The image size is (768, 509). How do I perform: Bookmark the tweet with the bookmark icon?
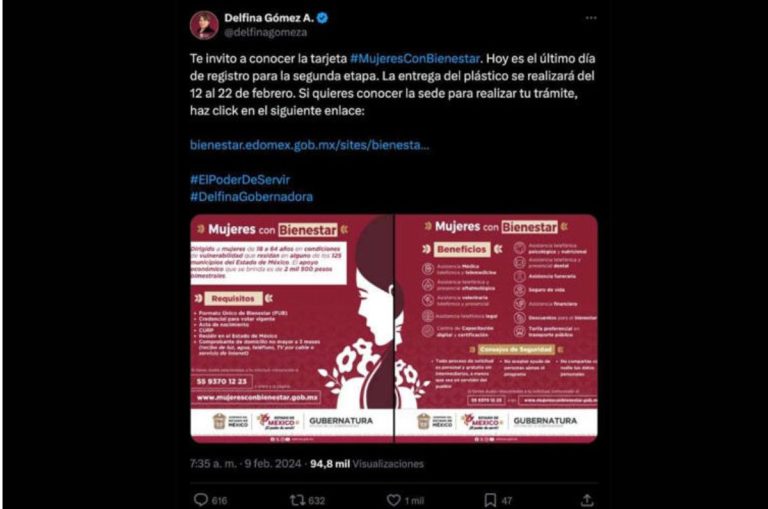(490, 500)
